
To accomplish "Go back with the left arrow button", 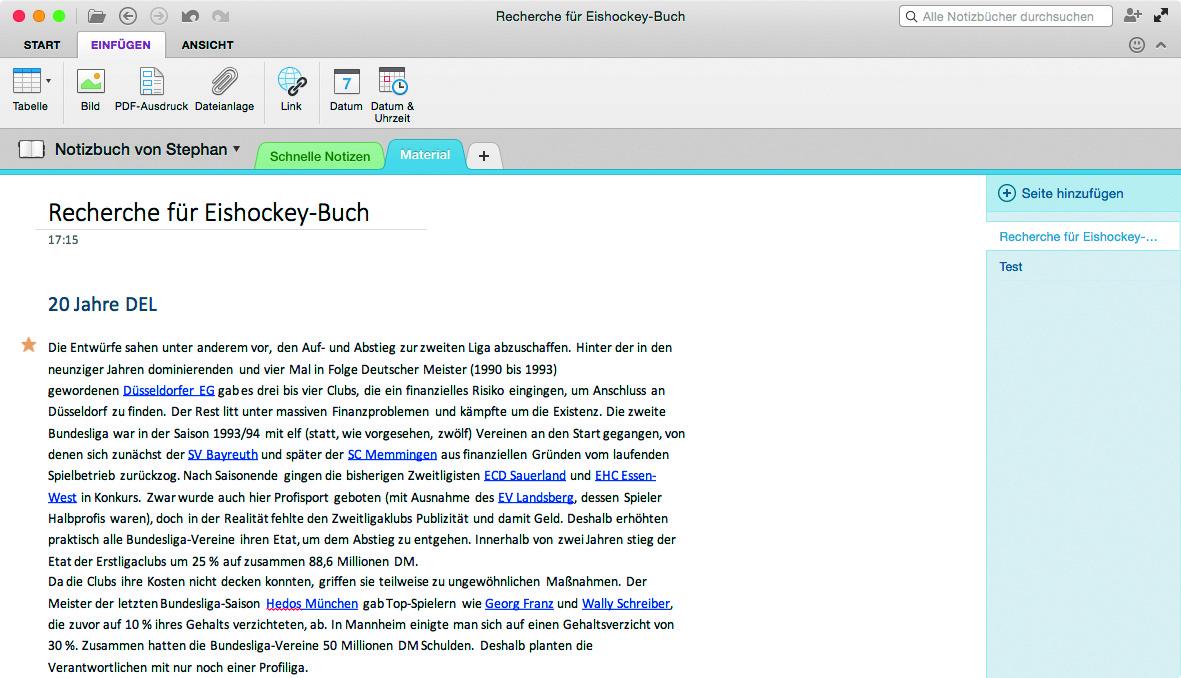I will click(128, 16).
